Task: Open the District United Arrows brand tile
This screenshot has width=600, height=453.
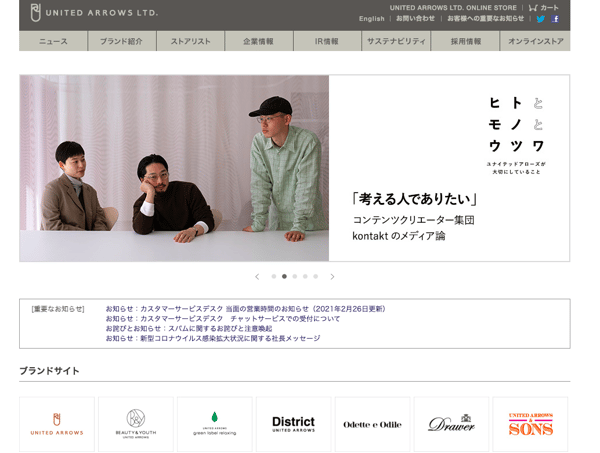Action: pyautogui.click(x=293, y=424)
